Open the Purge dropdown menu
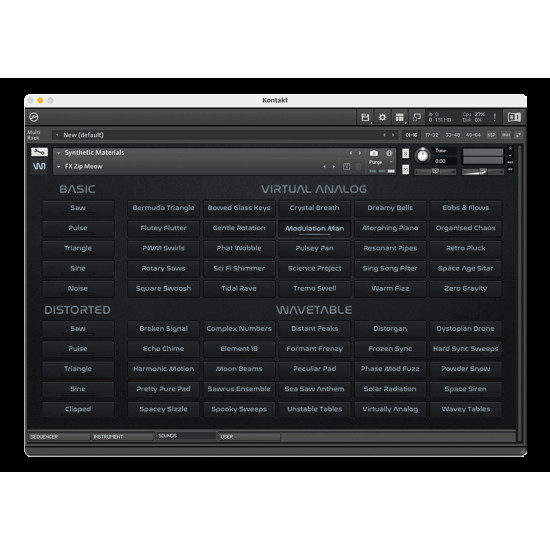Screen dimensions: 550x550 pyautogui.click(x=381, y=162)
